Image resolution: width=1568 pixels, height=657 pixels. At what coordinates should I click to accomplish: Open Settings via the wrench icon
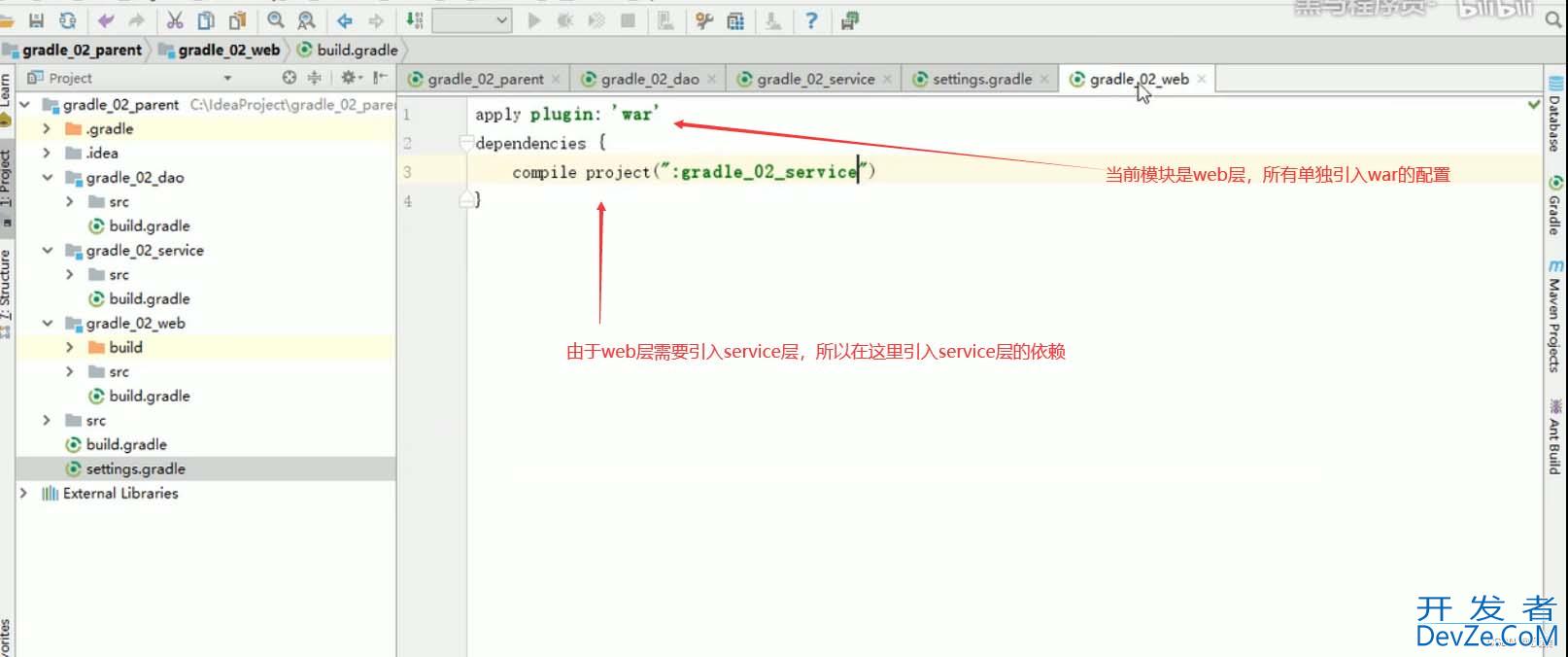pos(704,20)
